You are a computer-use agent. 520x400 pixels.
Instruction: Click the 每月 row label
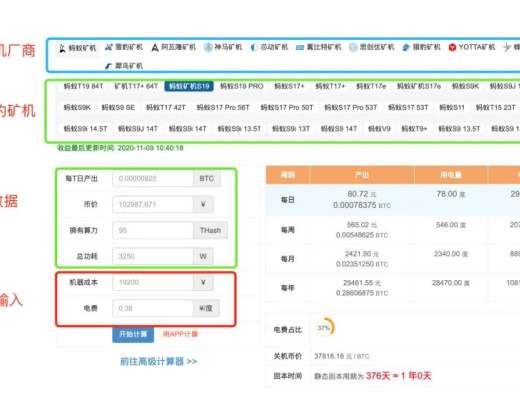(x=288, y=259)
